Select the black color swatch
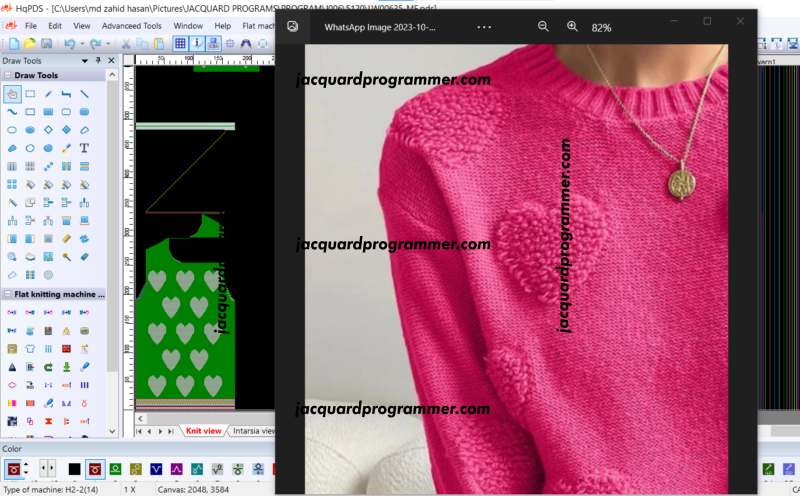 tap(74, 469)
